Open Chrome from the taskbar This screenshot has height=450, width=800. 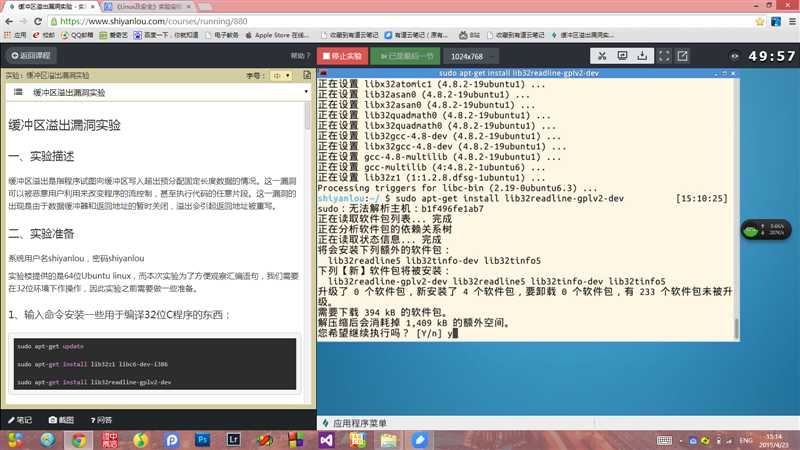point(79,440)
